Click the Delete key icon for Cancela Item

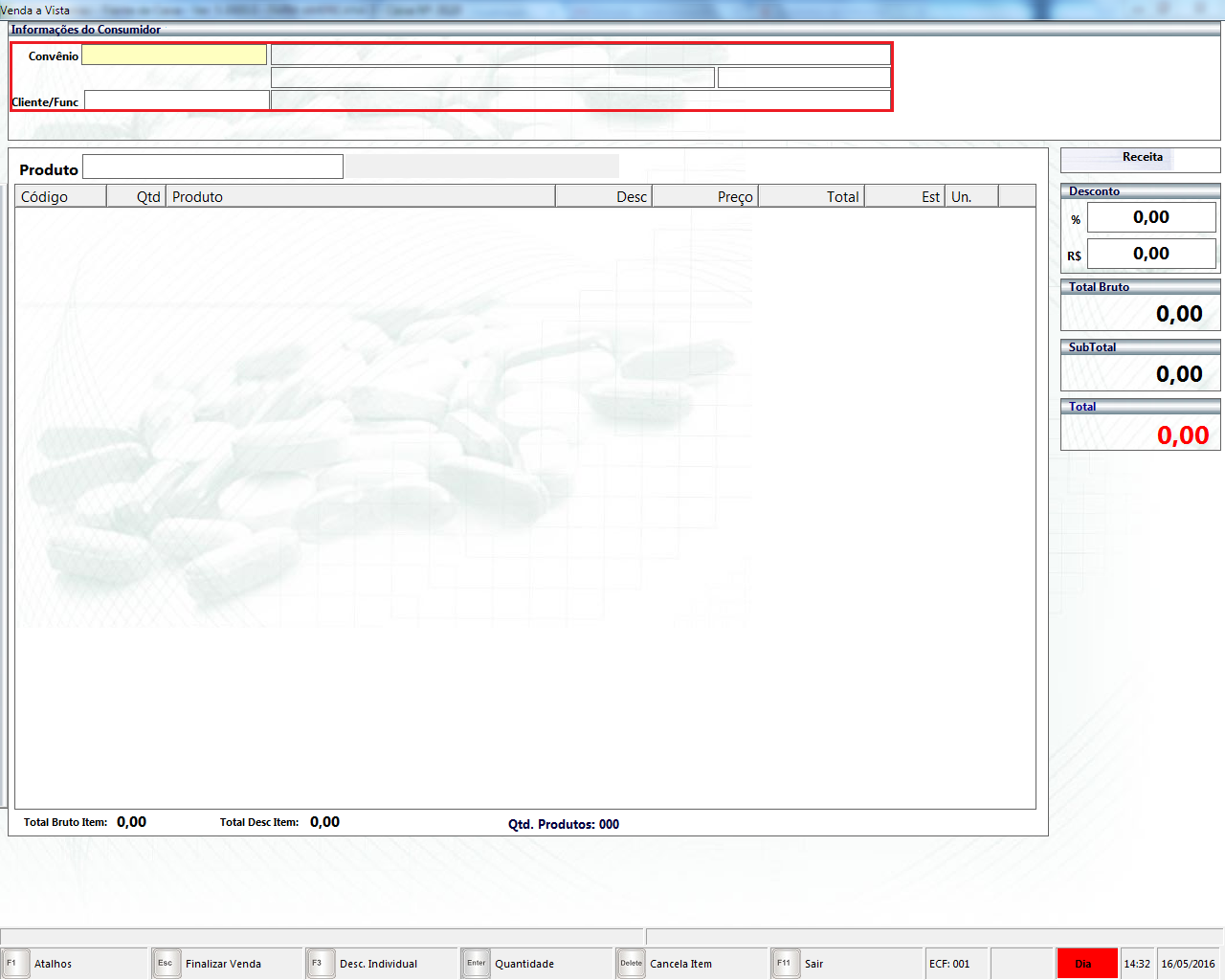pyautogui.click(x=631, y=963)
